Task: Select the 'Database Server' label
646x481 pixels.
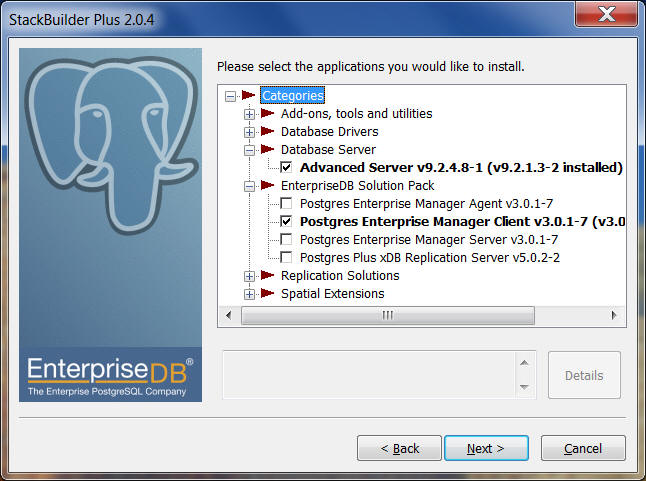Action: pyautogui.click(x=328, y=149)
